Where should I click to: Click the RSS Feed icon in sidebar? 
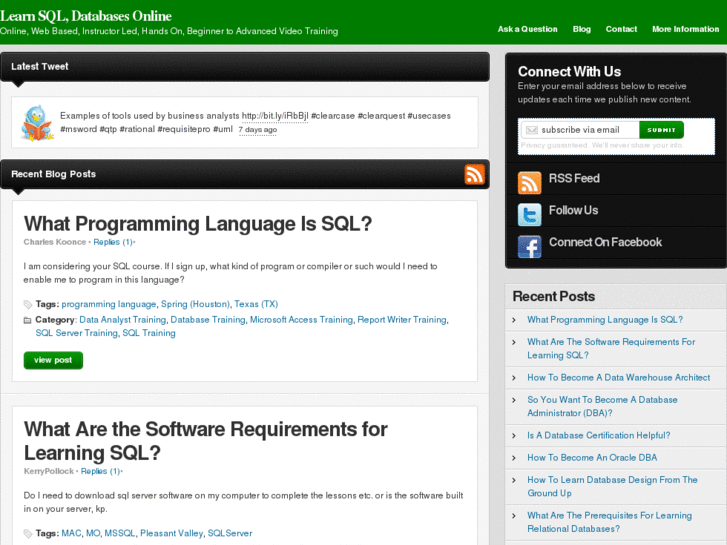coord(529,182)
